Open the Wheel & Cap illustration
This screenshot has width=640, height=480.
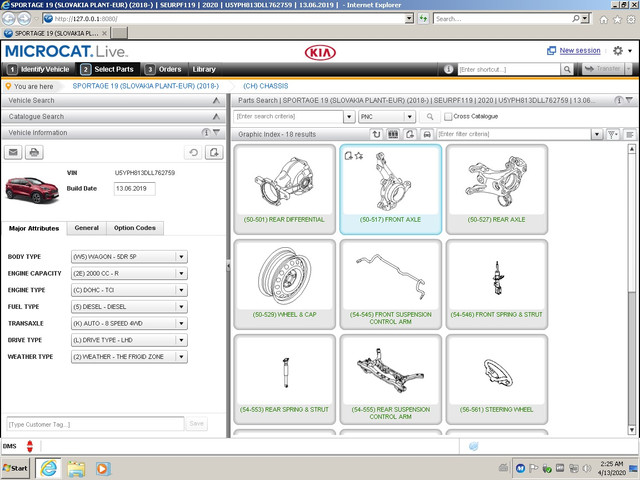[x=284, y=284]
